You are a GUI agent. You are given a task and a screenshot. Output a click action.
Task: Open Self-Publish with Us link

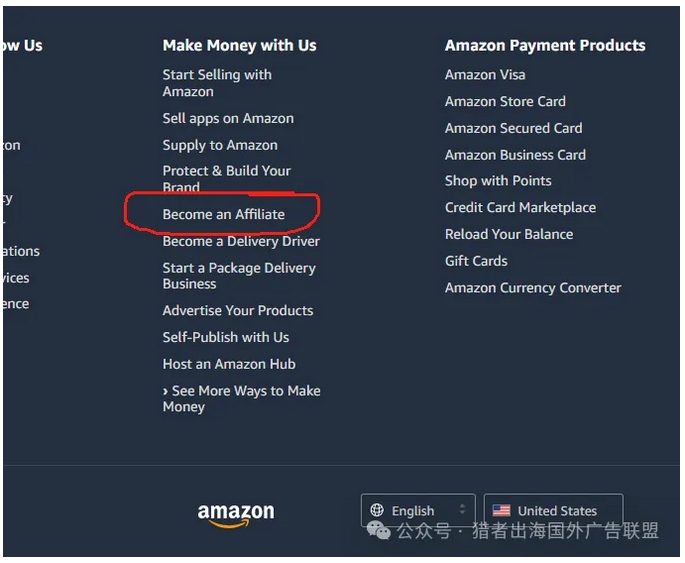click(226, 337)
